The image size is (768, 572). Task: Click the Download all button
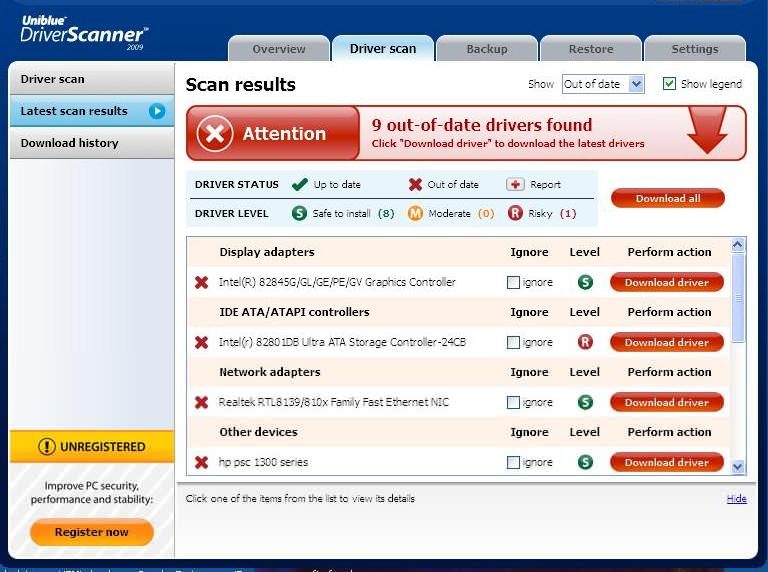[x=668, y=198]
